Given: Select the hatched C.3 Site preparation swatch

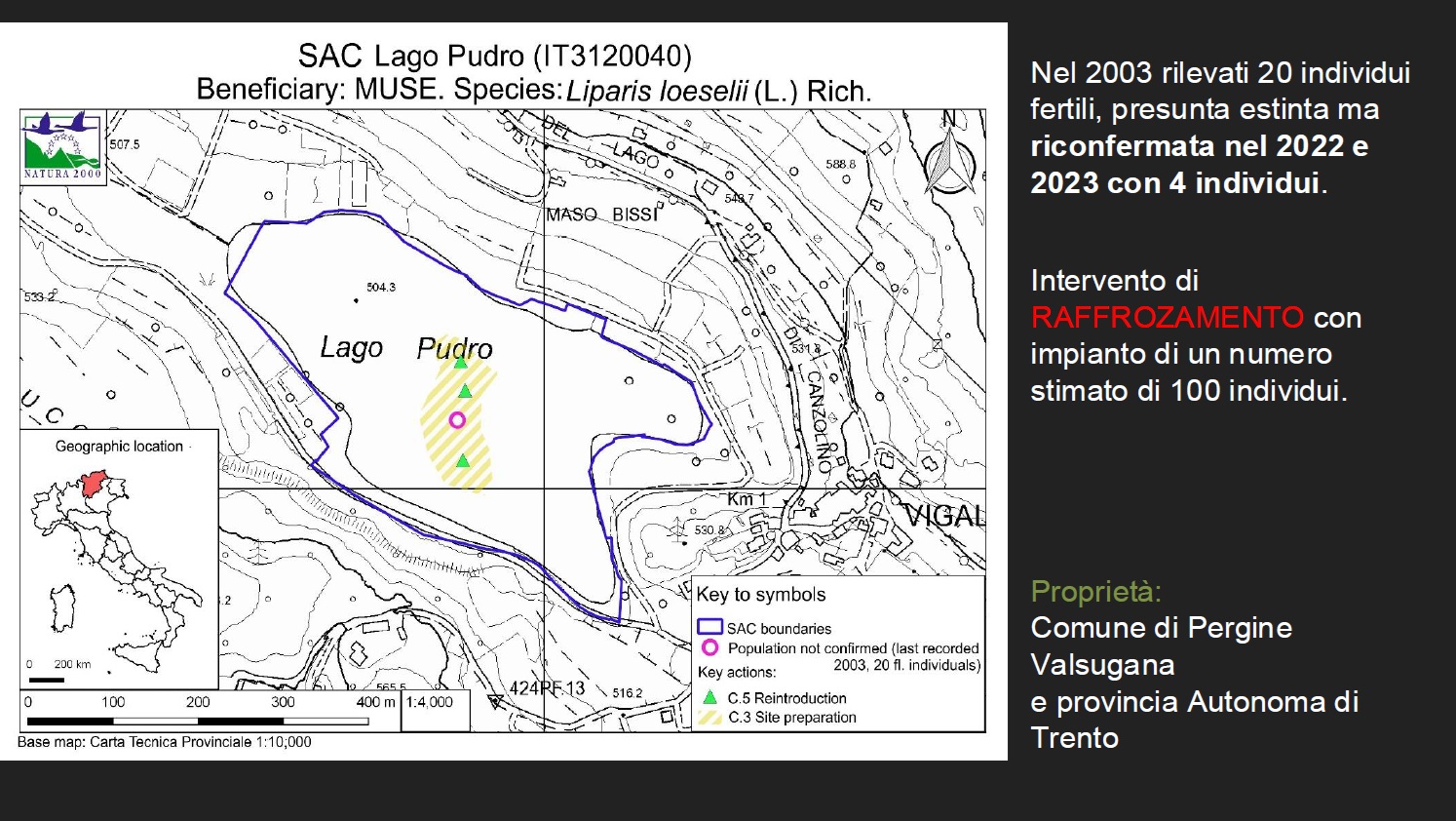Looking at the screenshot, I should (710, 717).
